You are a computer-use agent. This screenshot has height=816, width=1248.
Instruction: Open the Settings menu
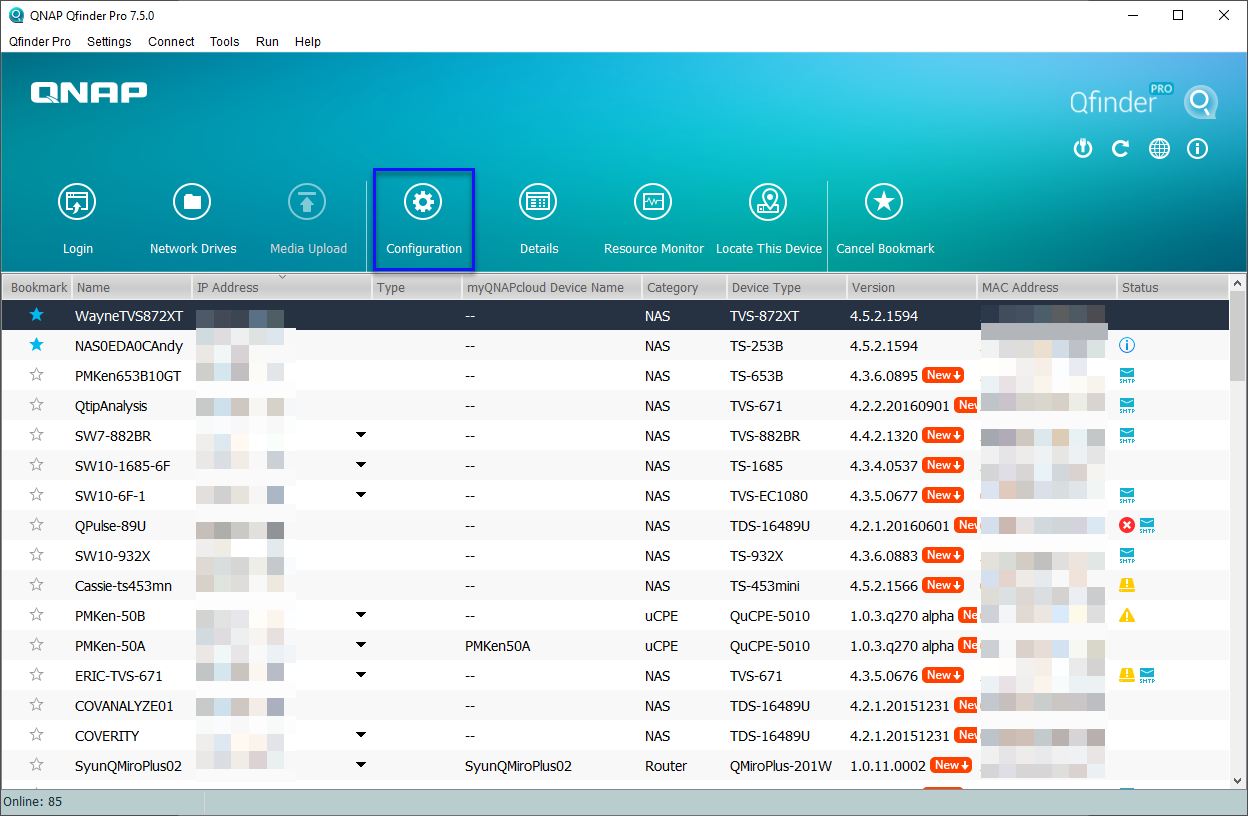pos(109,42)
